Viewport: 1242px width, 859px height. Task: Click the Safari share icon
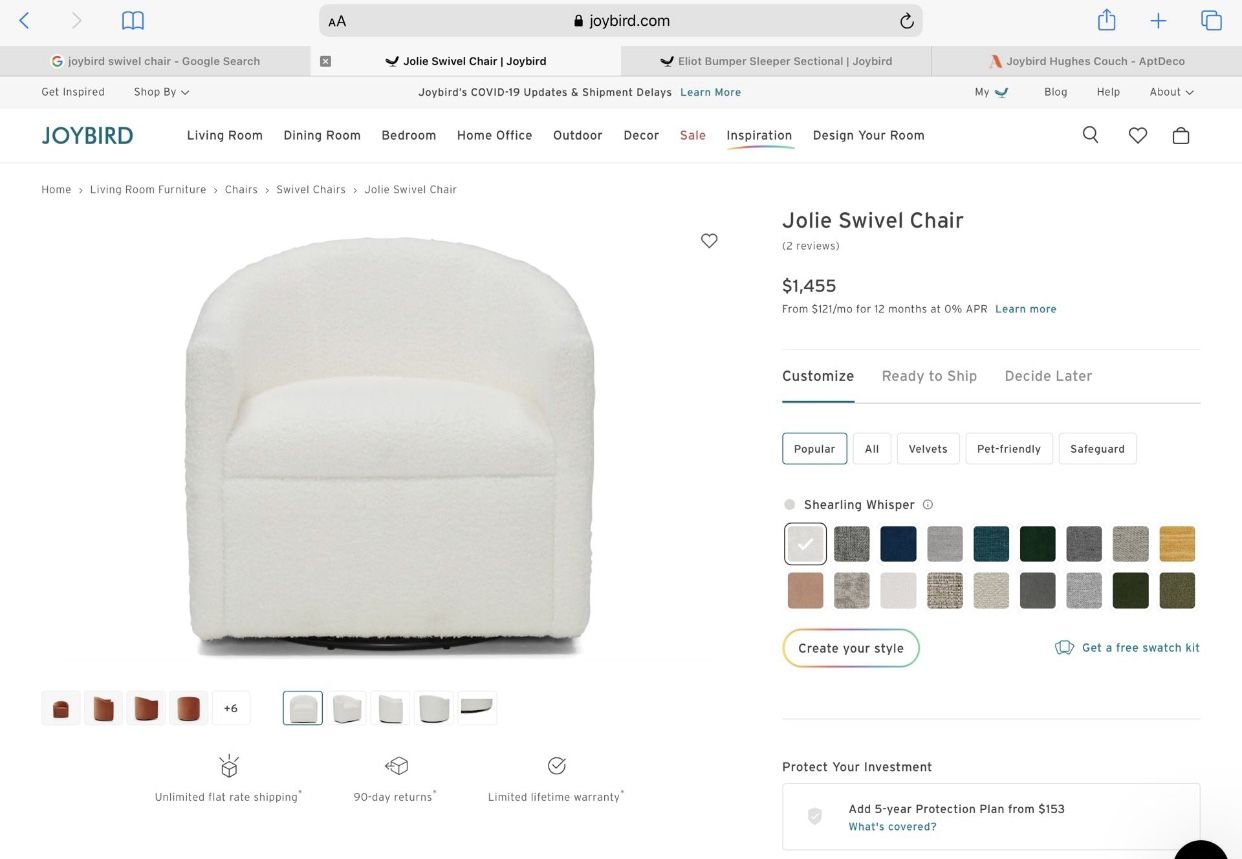click(1106, 19)
